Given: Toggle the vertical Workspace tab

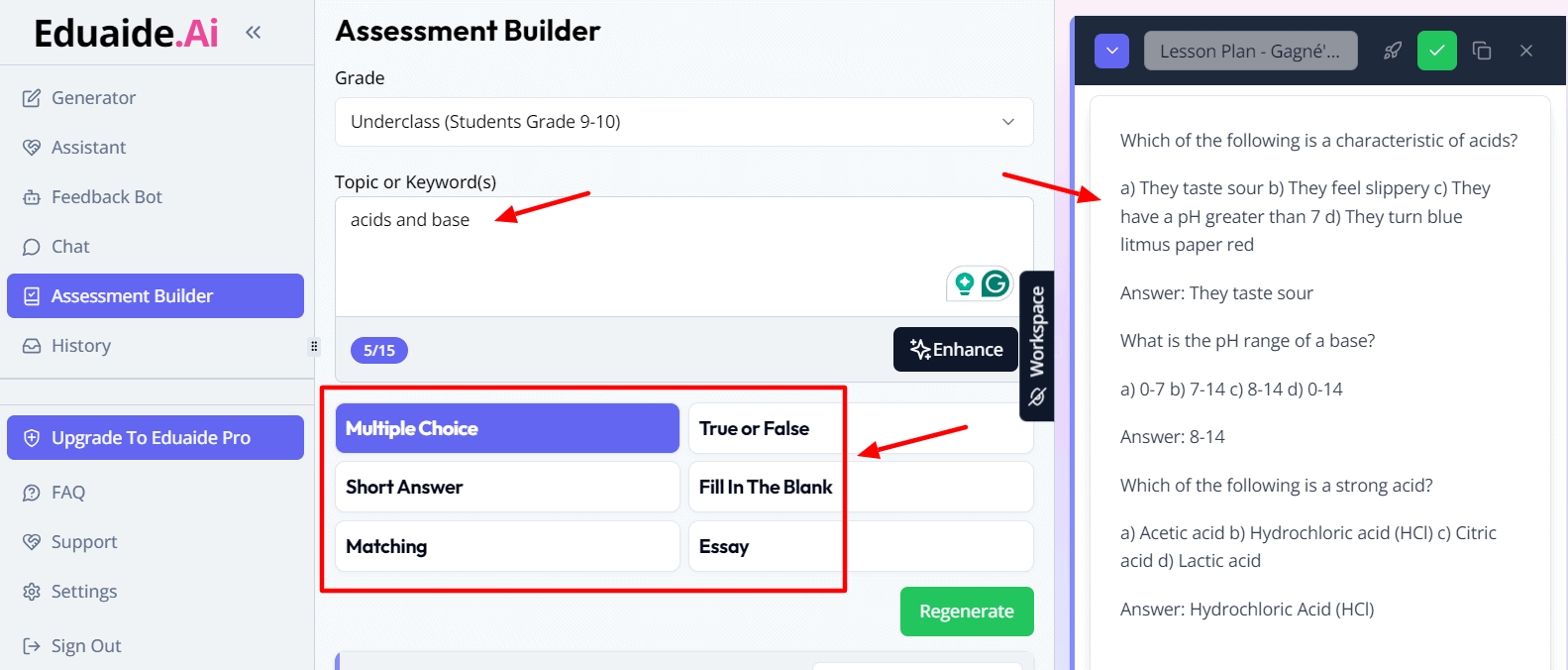Looking at the screenshot, I should (x=1036, y=345).
